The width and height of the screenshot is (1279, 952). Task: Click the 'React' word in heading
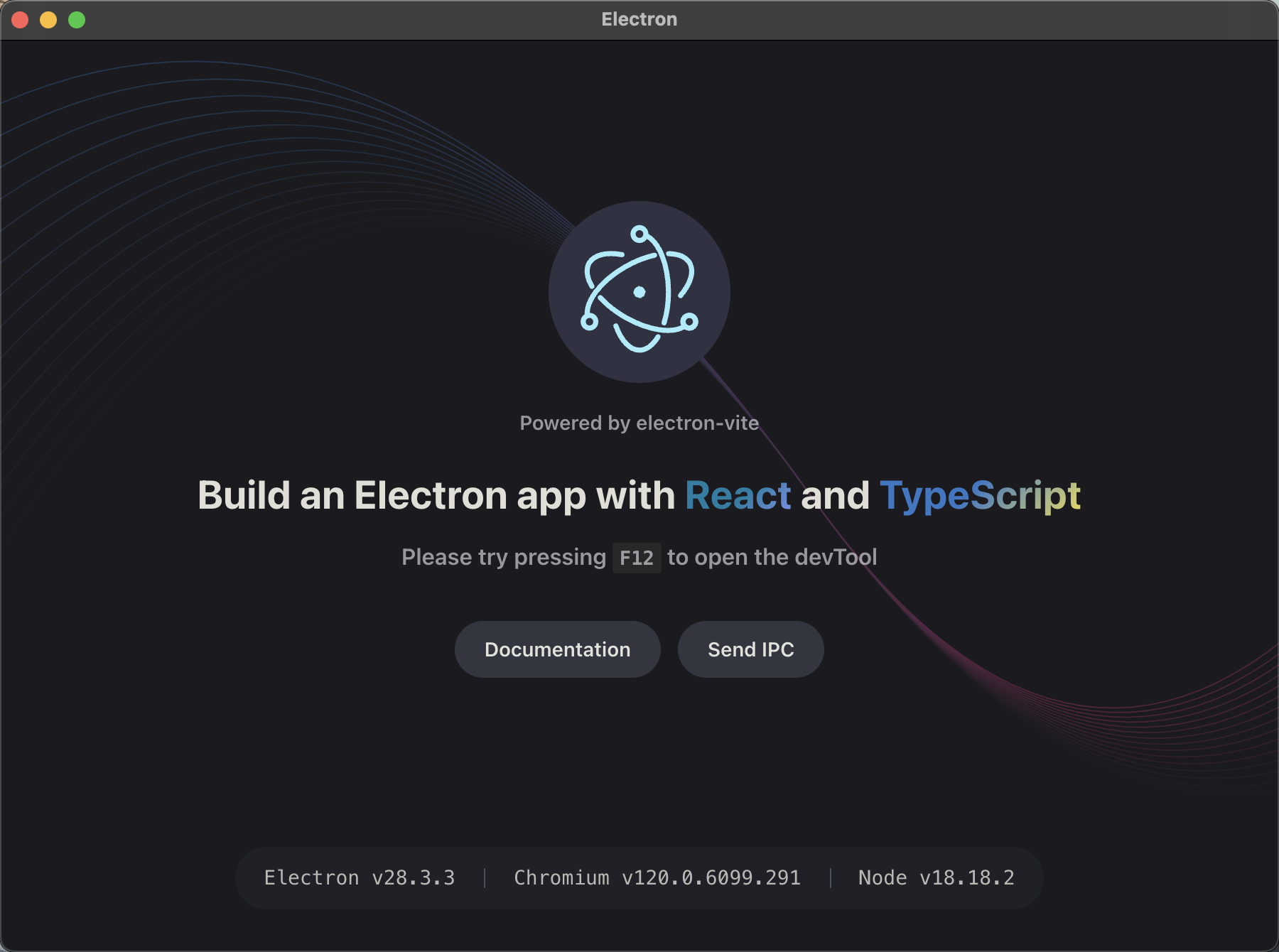pyautogui.click(x=738, y=495)
